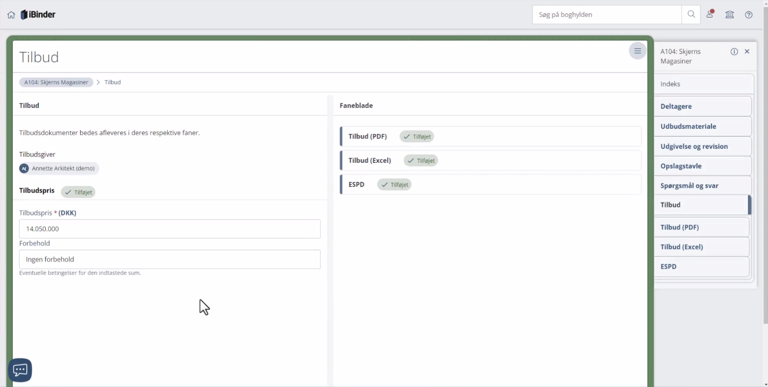Click the search magnifier icon
Image resolution: width=768 pixels, height=387 pixels.
[691, 15]
